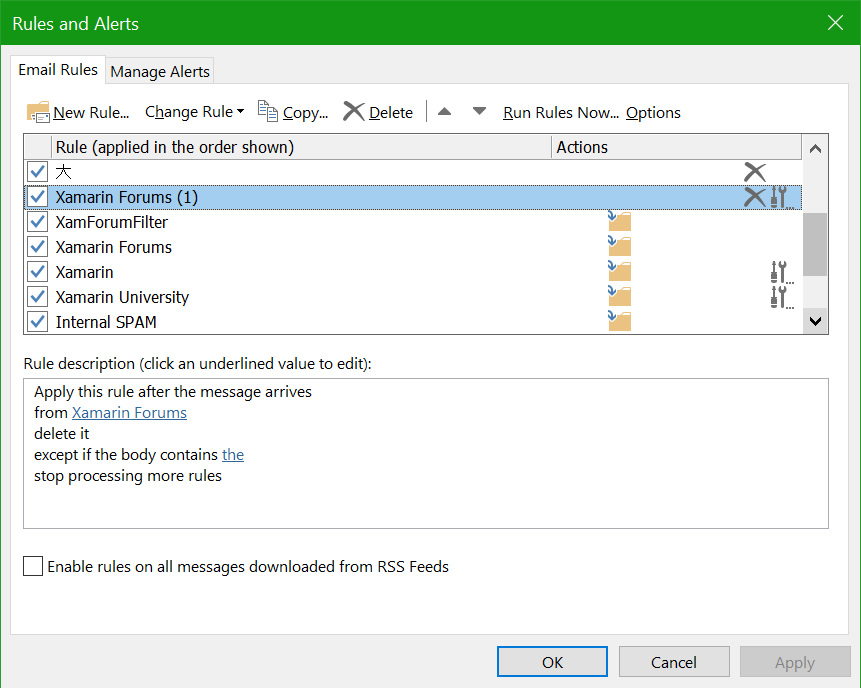Select the Internal SPAM rule name
This screenshot has width=861, height=688.
(x=106, y=322)
